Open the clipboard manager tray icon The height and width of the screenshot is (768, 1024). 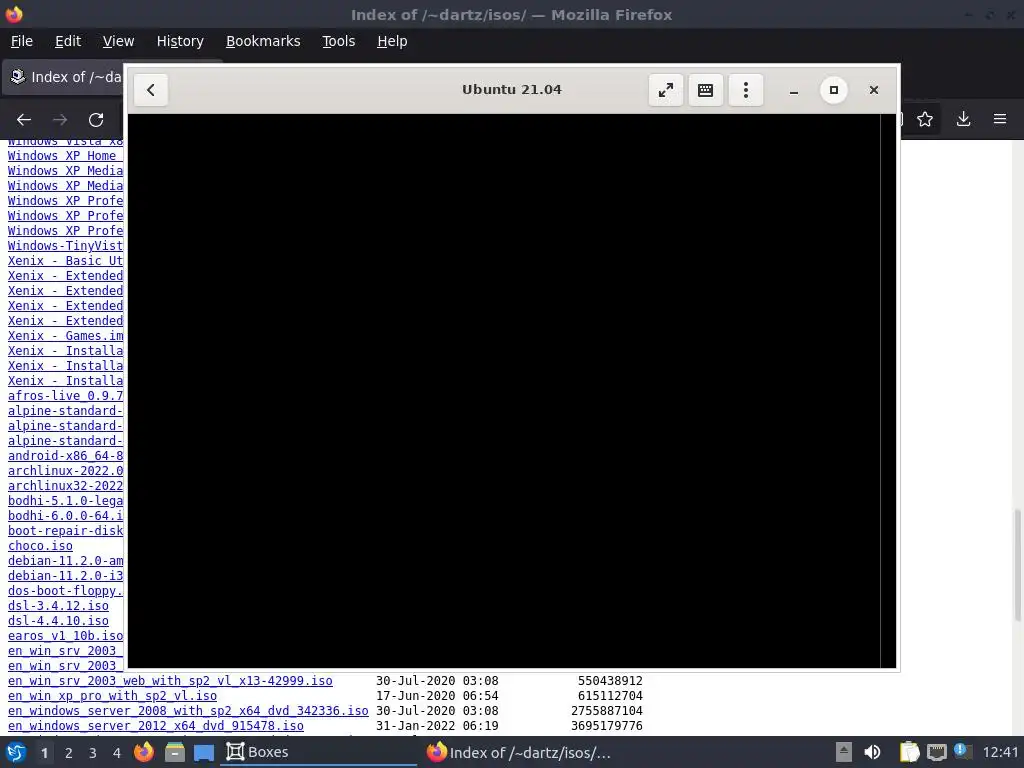point(909,752)
